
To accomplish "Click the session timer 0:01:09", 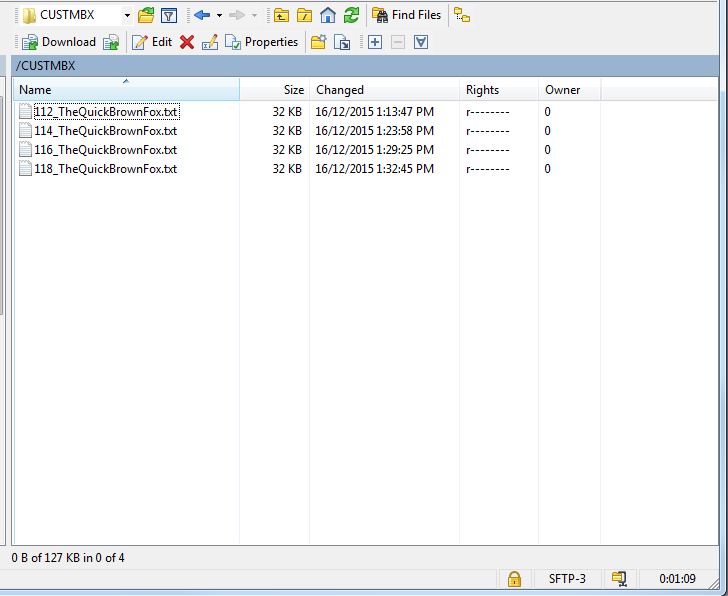I will 677,579.
